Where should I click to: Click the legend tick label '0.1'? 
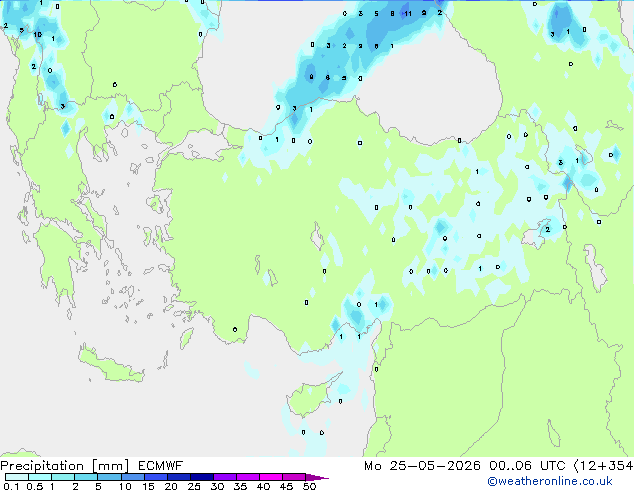[x=11, y=486]
